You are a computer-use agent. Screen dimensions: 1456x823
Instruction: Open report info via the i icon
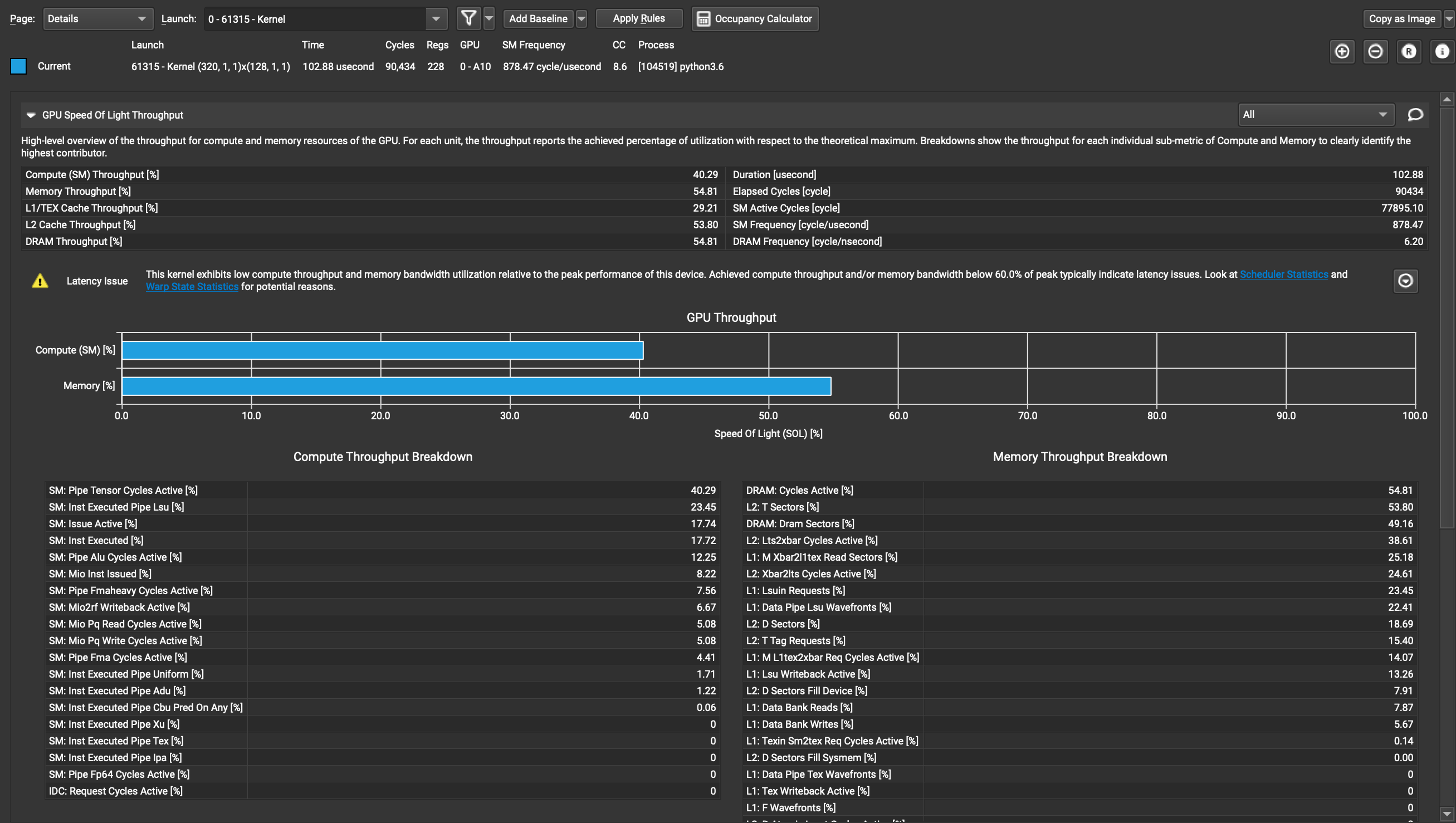point(1442,51)
